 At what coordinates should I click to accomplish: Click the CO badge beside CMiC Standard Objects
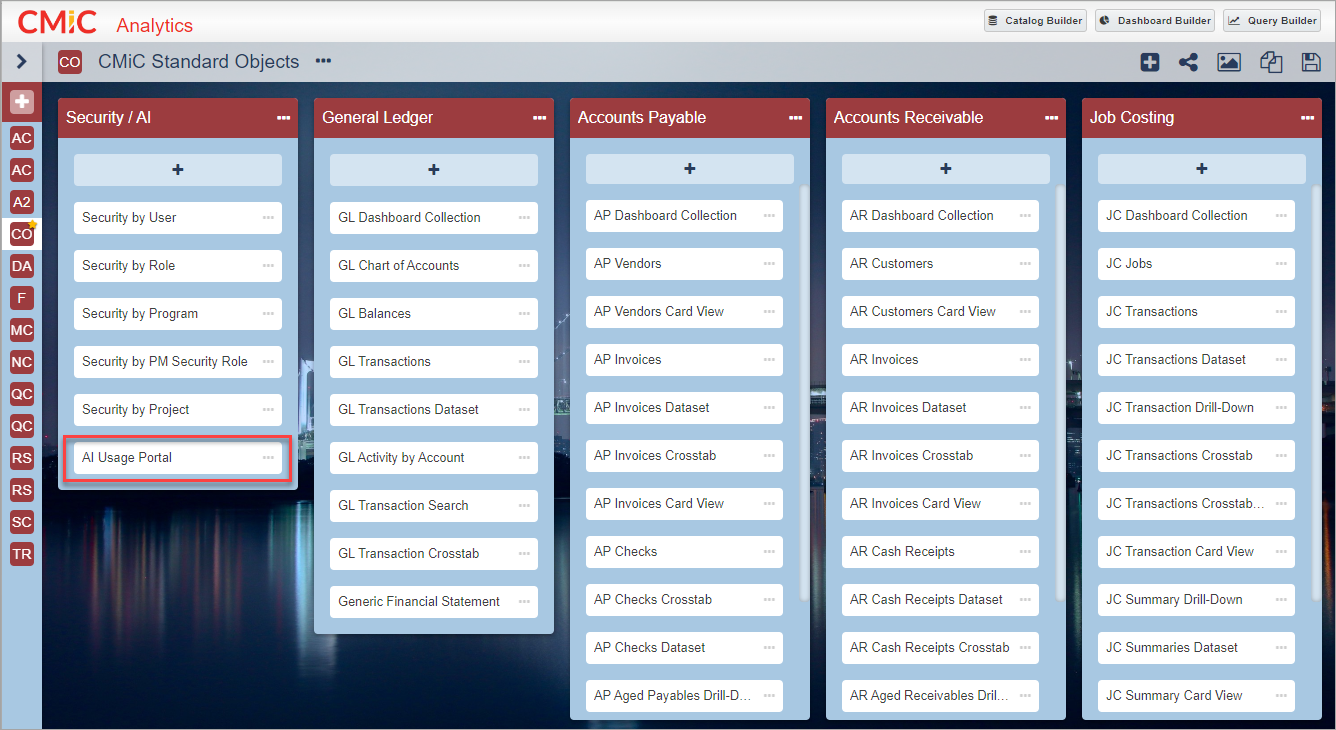coord(70,62)
